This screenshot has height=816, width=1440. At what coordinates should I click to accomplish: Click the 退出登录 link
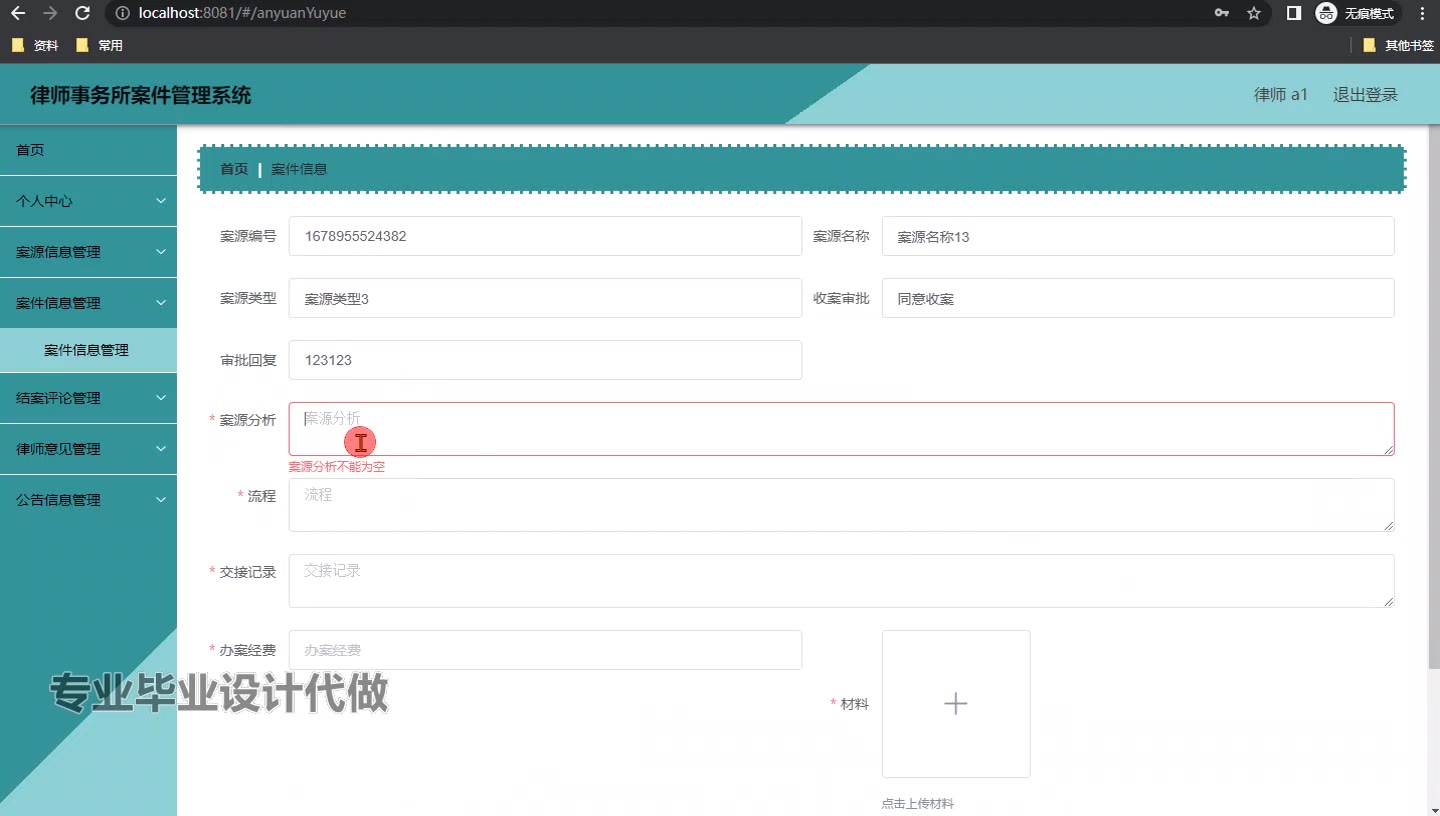pos(1364,95)
